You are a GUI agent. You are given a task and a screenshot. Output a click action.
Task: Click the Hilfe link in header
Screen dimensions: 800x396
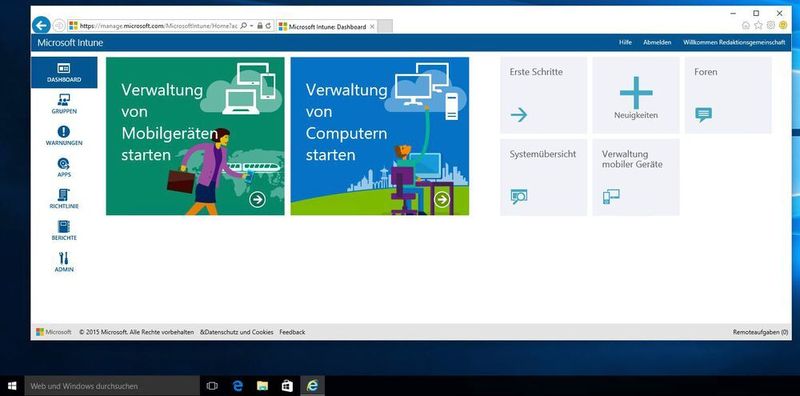[x=625, y=43]
